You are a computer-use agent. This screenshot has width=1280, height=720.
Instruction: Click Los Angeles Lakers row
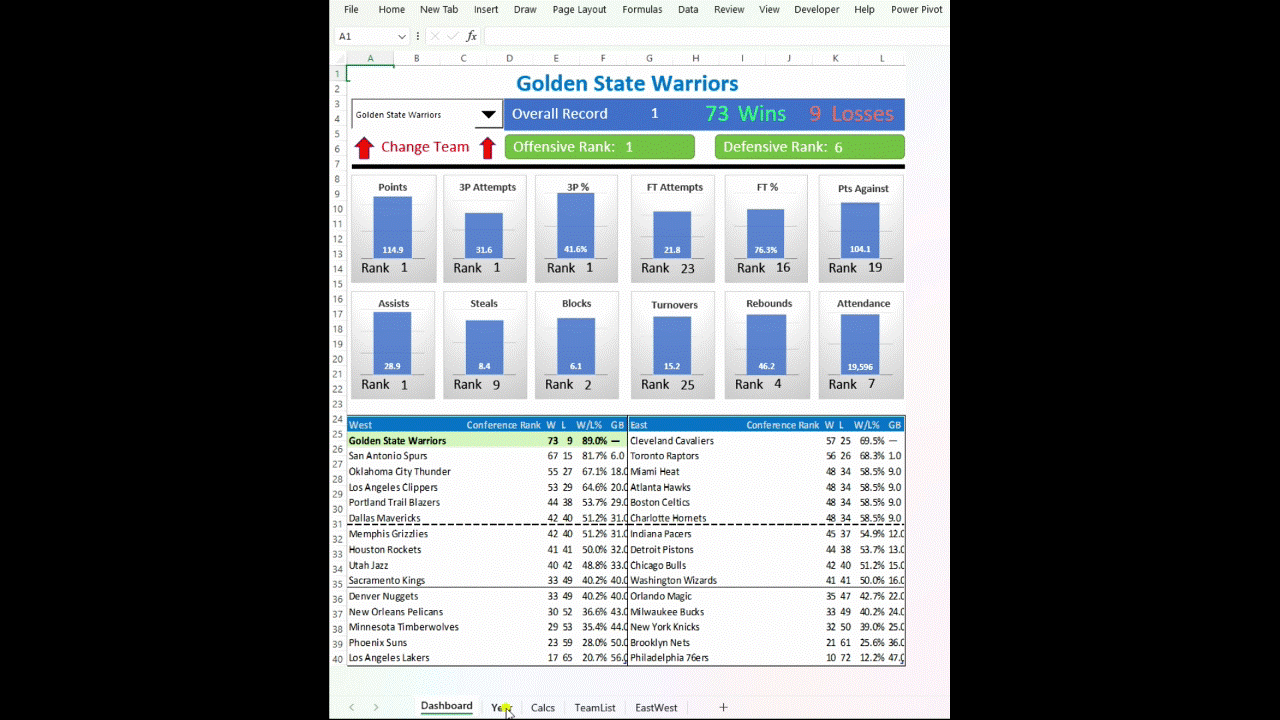click(x=487, y=658)
